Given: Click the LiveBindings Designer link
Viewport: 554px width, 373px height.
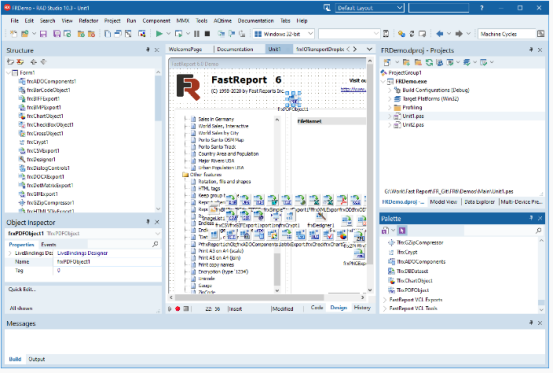Looking at the screenshot, I should point(82,253).
